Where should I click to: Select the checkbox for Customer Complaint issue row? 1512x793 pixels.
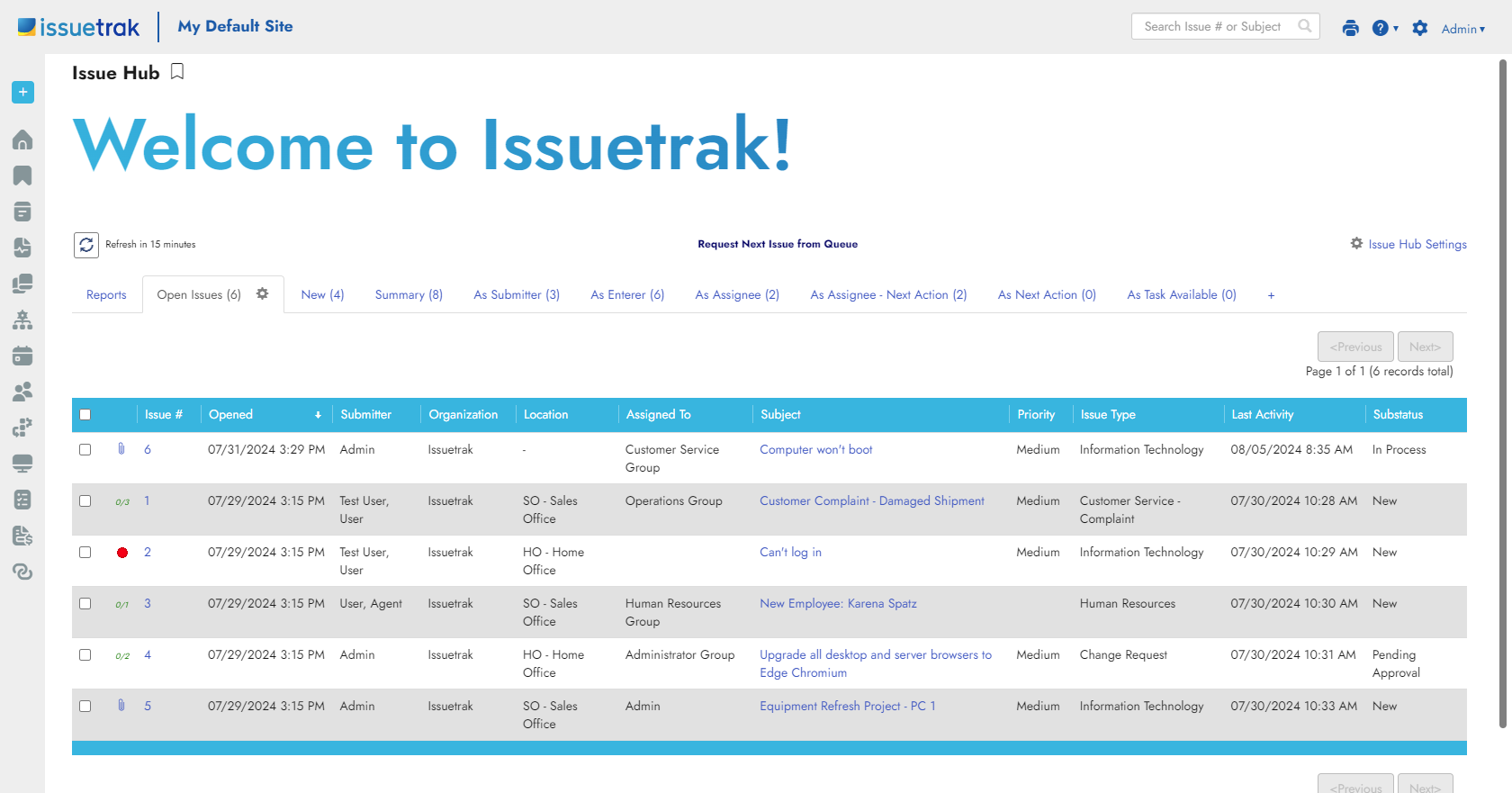click(x=85, y=501)
